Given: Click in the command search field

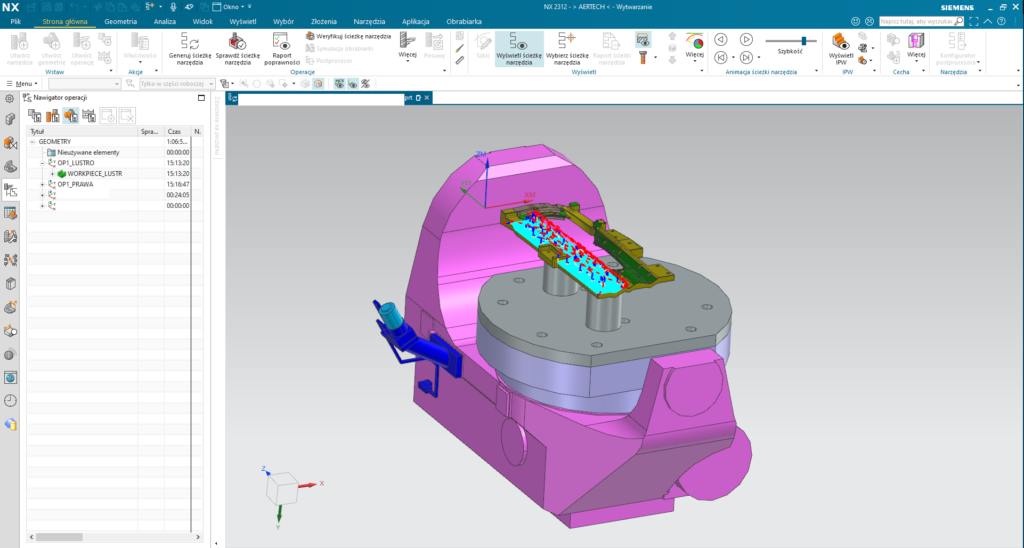Looking at the screenshot, I should (917, 22).
